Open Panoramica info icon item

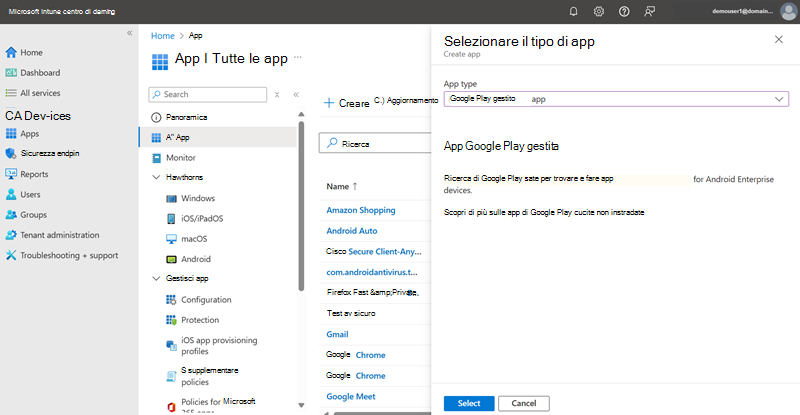coord(156,117)
